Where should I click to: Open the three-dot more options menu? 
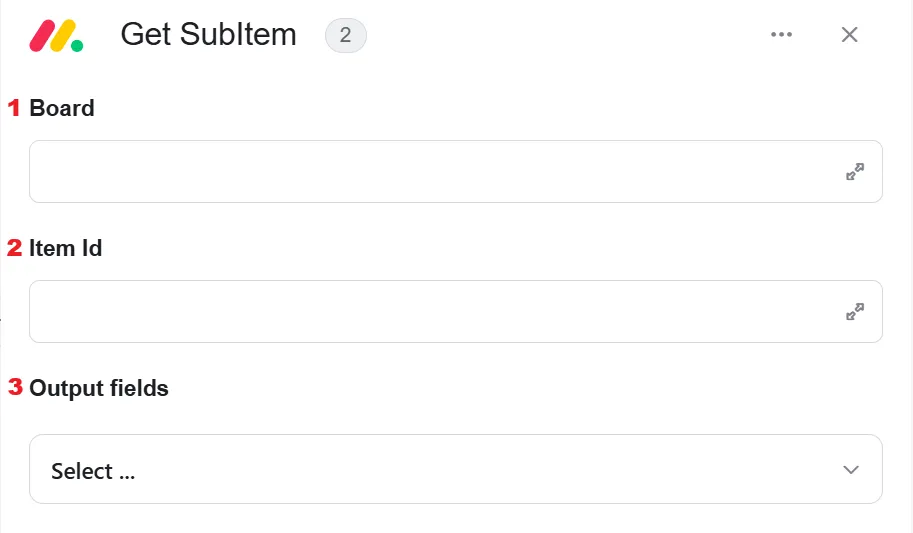[x=781, y=34]
